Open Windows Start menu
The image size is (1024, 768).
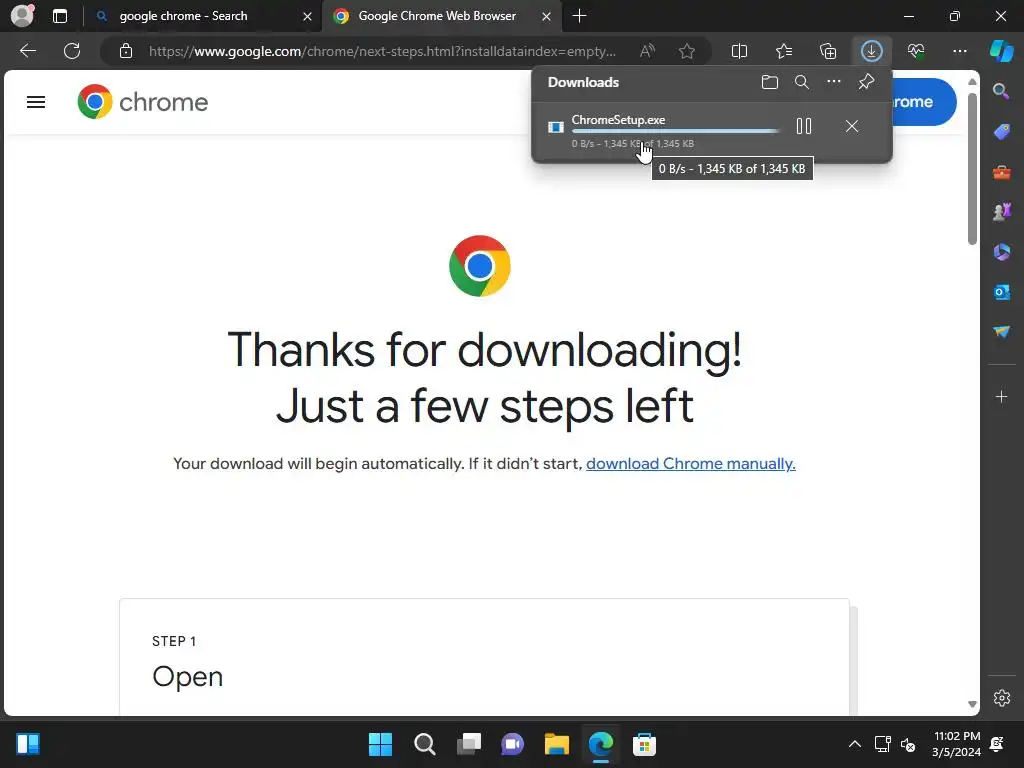pos(380,744)
